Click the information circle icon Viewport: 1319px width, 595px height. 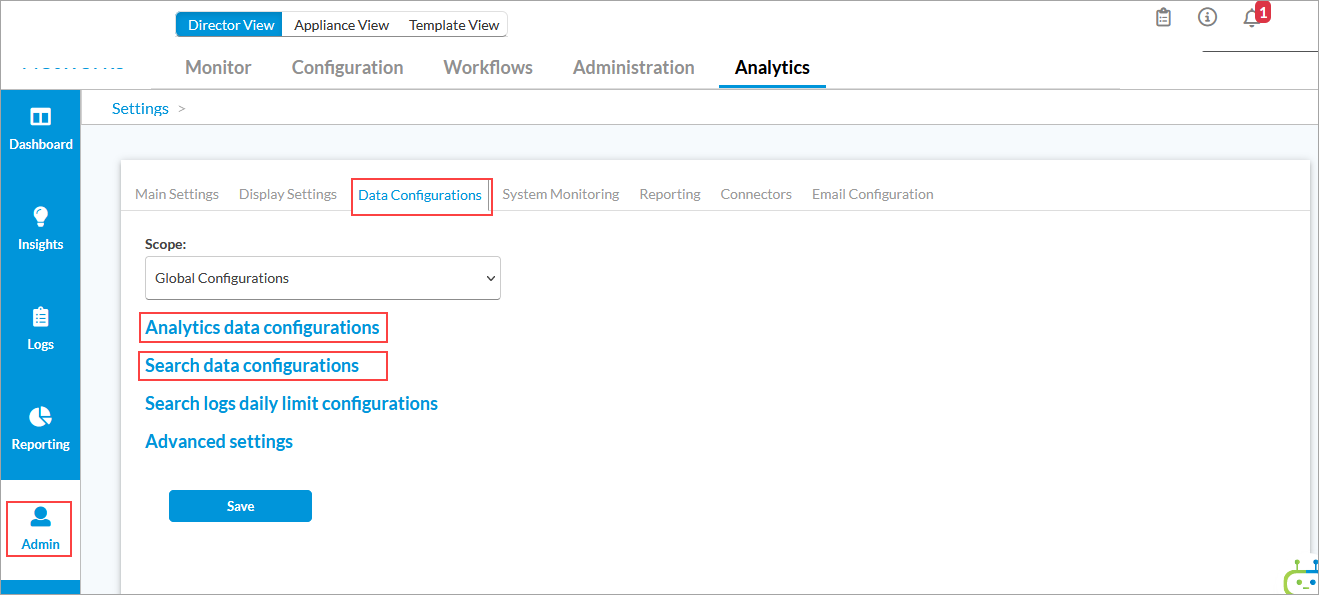(x=1207, y=17)
